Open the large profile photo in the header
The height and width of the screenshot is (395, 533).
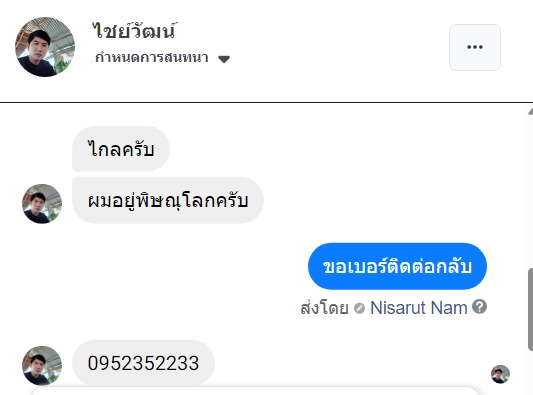point(45,47)
